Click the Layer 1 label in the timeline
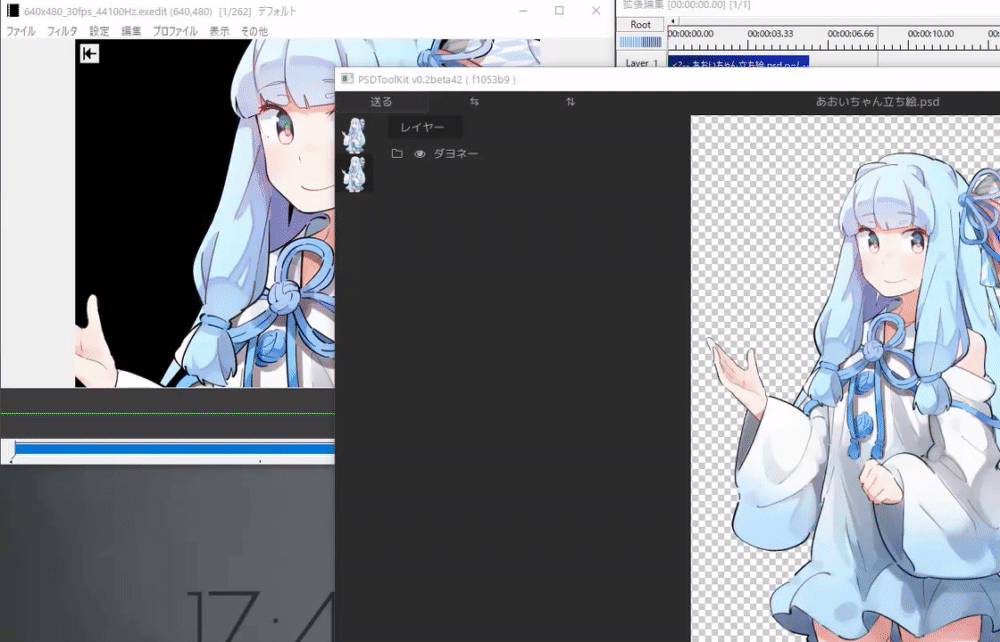 click(641, 62)
